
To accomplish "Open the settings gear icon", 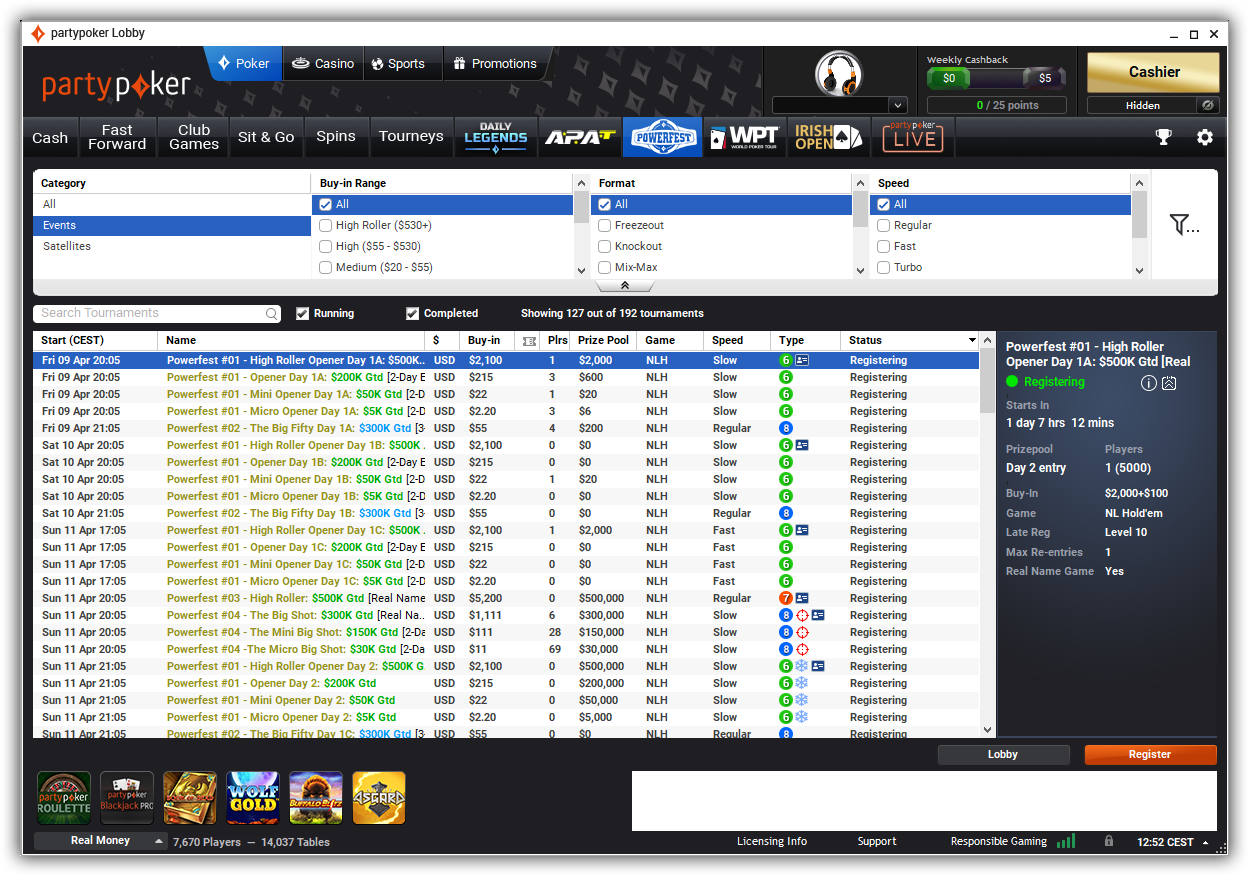I will point(1205,137).
